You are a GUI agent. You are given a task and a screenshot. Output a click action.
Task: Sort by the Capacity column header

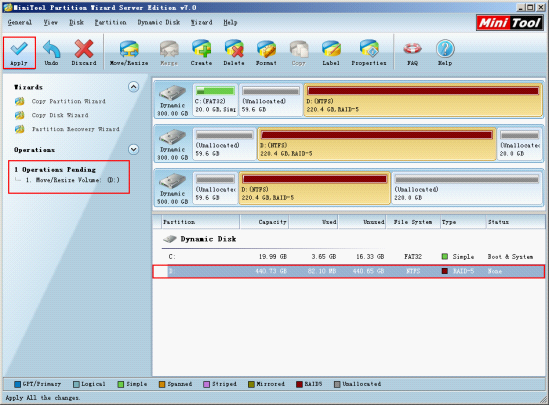[x=264, y=222]
